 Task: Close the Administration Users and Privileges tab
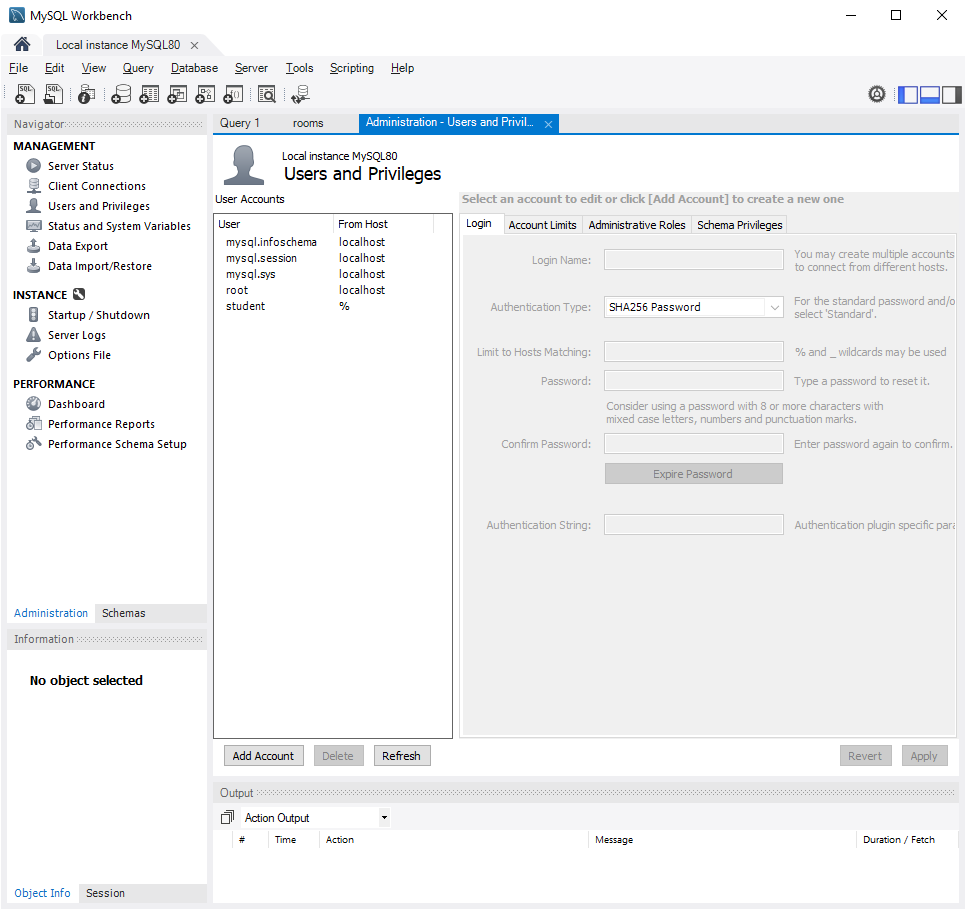[x=548, y=124]
